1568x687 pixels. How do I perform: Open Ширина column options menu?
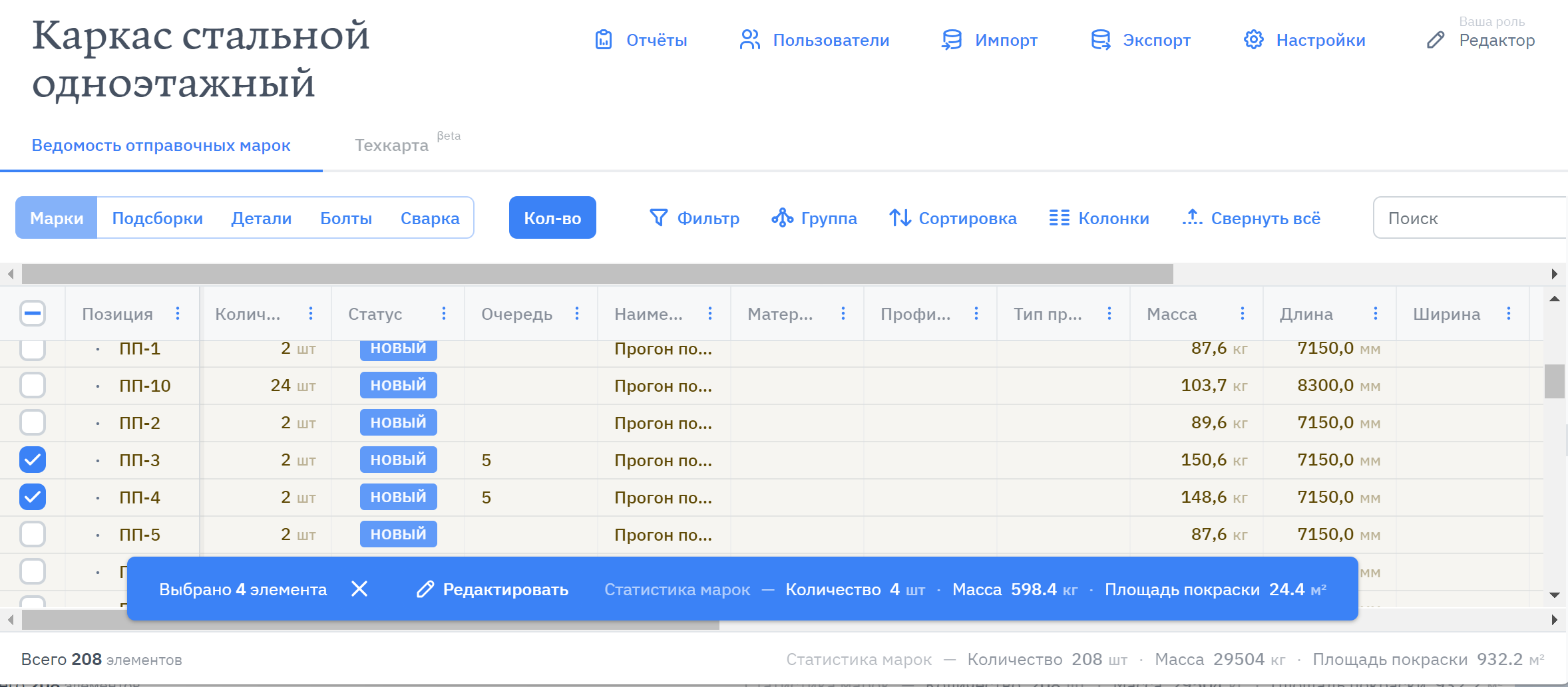coord(1509,313)
